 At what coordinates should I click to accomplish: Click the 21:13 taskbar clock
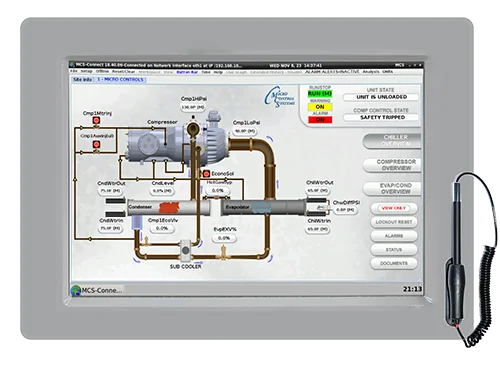(412, 289)
